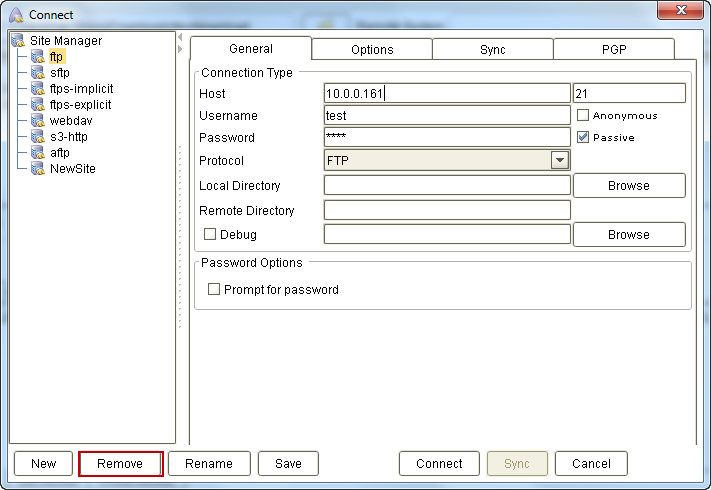Toggle the Debug checkbox
This screenshot has height=490, width=711.
pos(210,235)
